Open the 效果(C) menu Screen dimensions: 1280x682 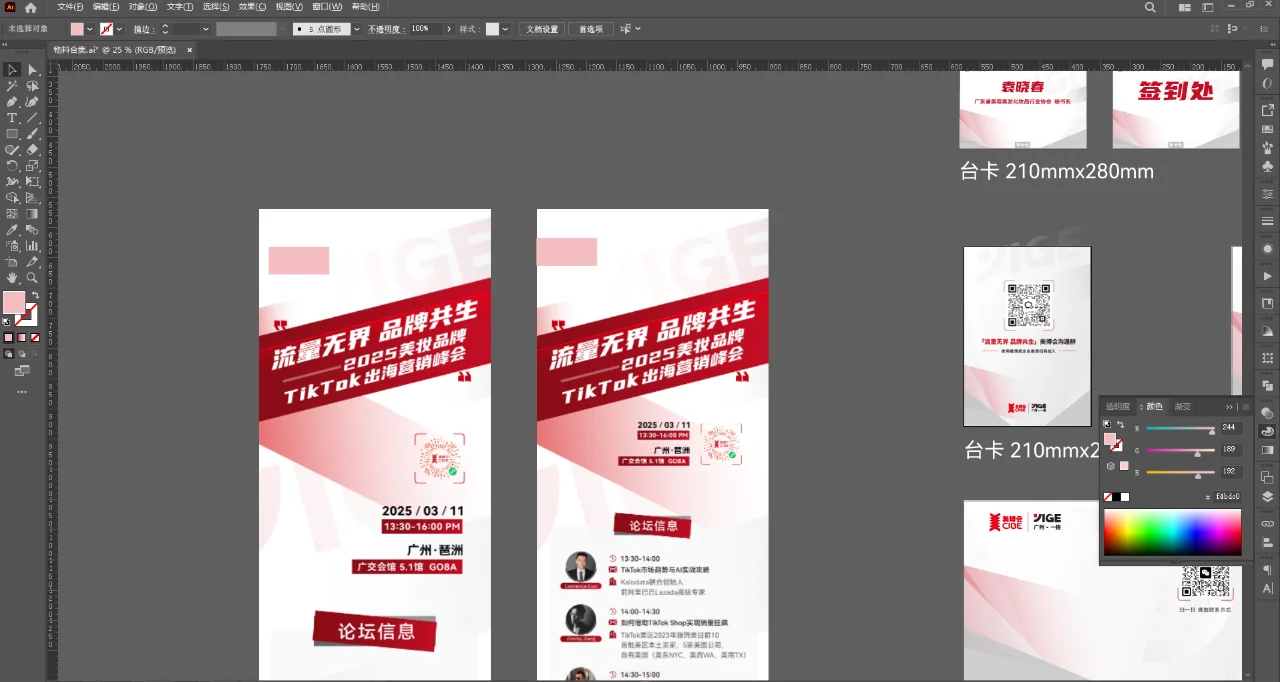coord(253,7)
